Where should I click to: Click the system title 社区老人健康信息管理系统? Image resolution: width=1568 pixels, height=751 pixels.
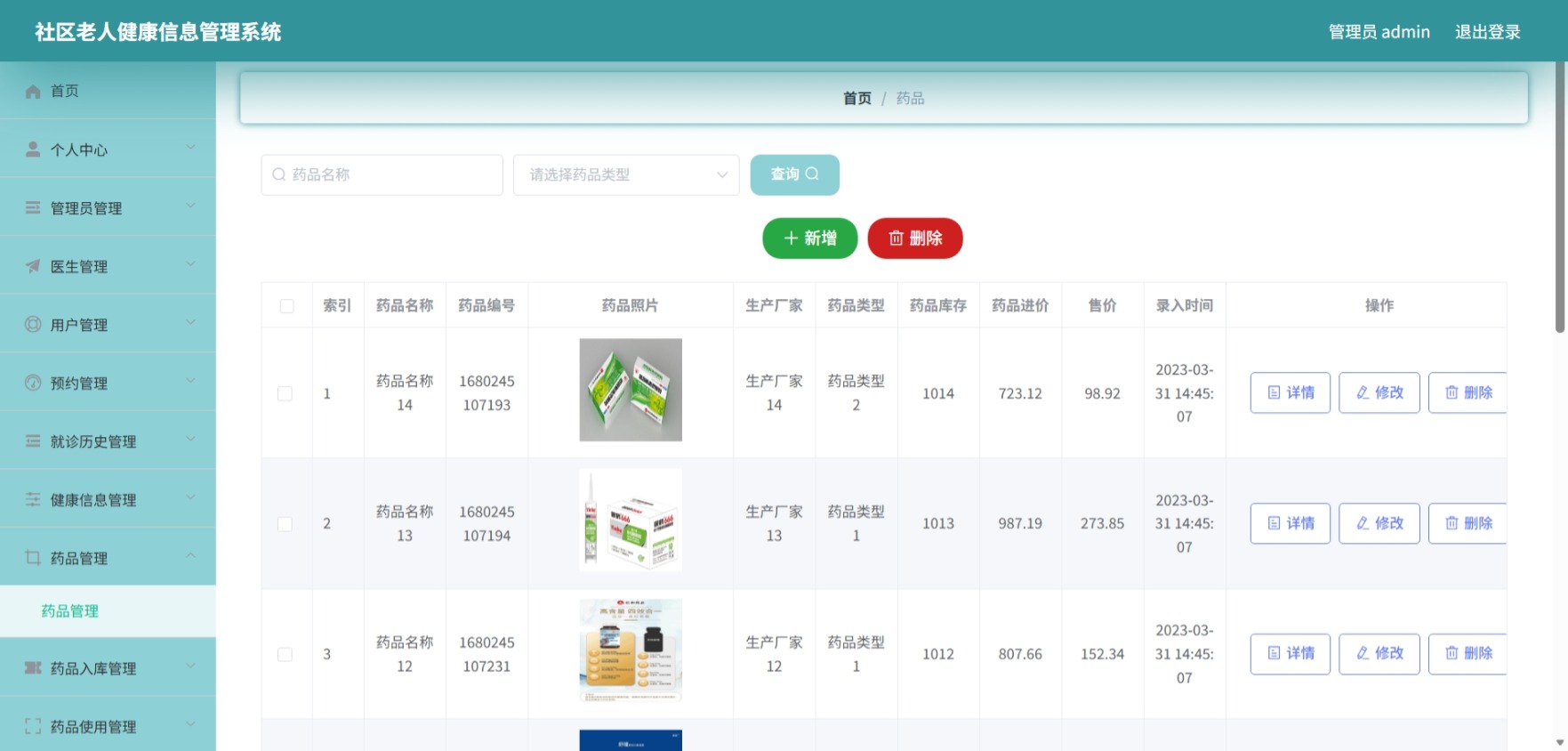[158, 32]
